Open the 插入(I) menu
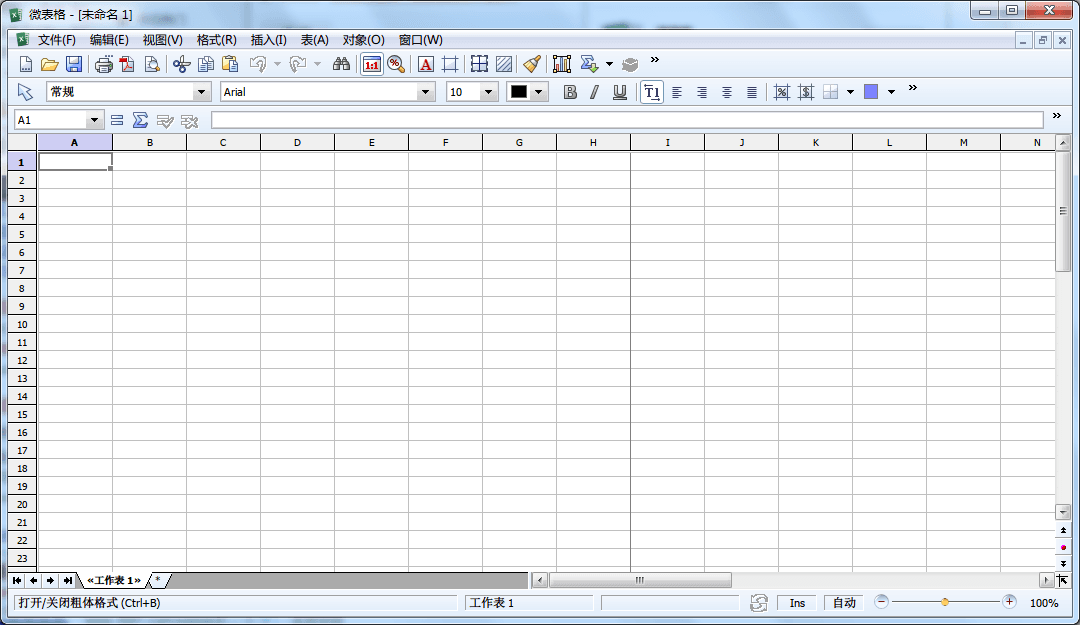Screen dimensions: 1080x625 tap(269, 40)
